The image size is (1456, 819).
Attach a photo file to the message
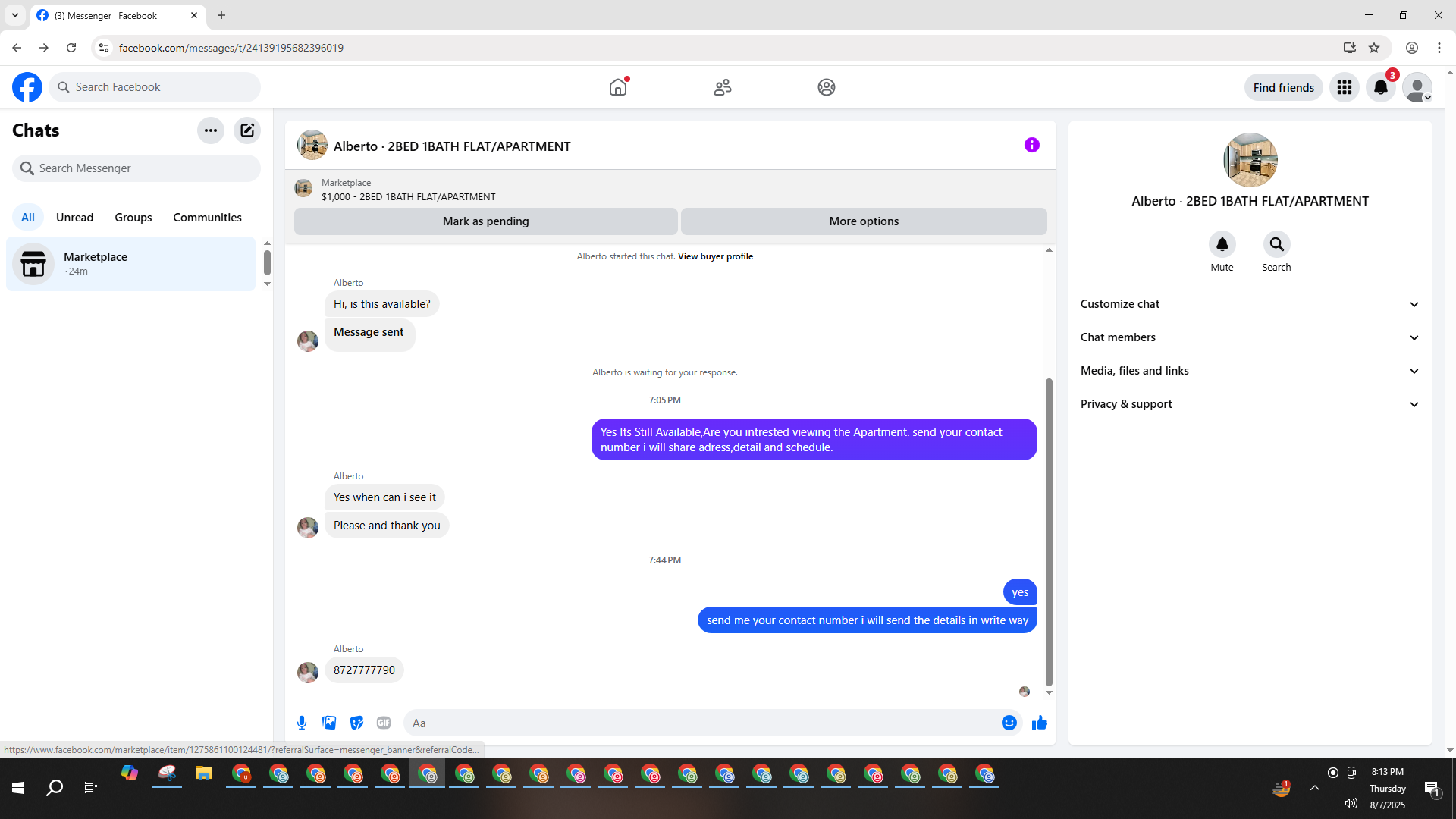coord(329,723)
